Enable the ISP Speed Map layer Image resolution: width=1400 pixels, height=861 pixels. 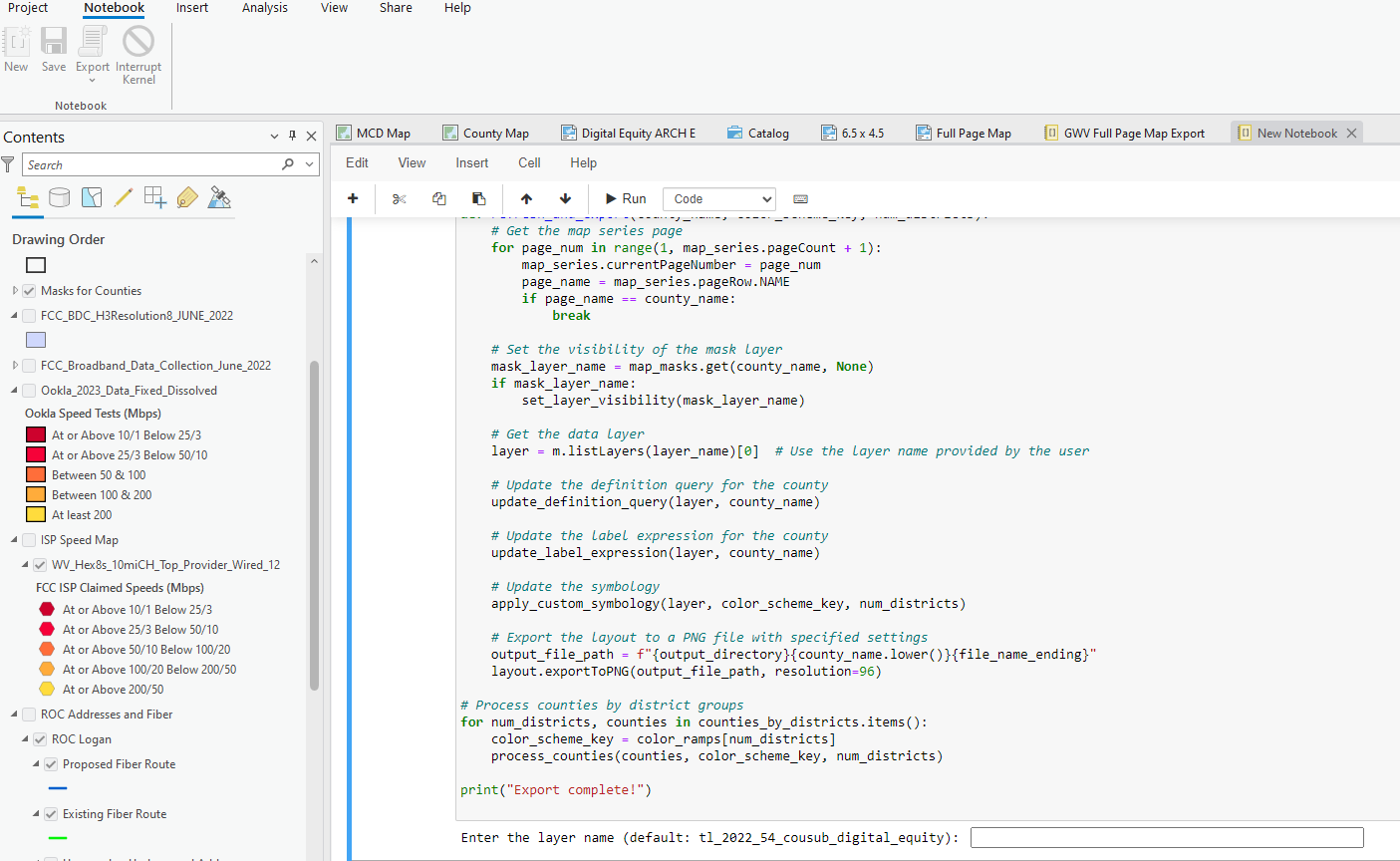tap(28, 539)
